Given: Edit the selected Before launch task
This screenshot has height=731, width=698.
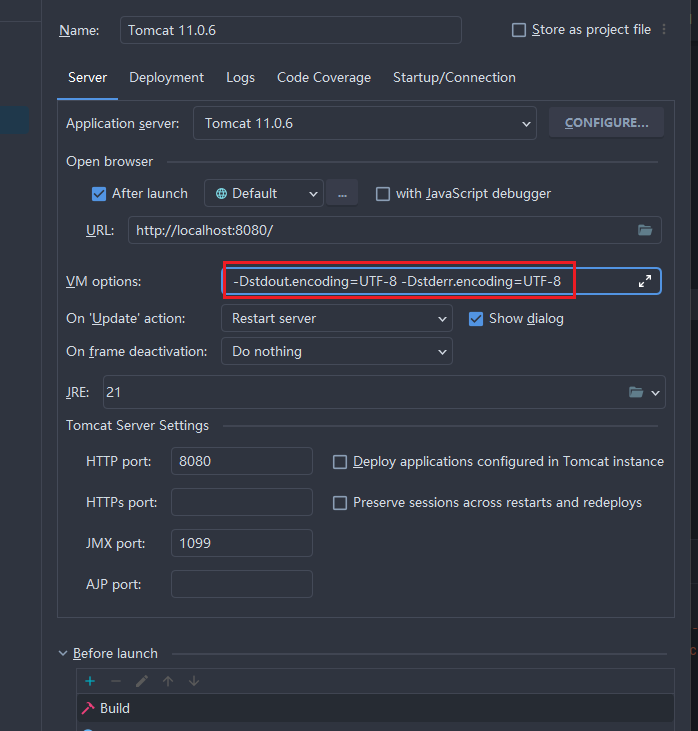Looking at the screenshot, I should click(142, 681).
